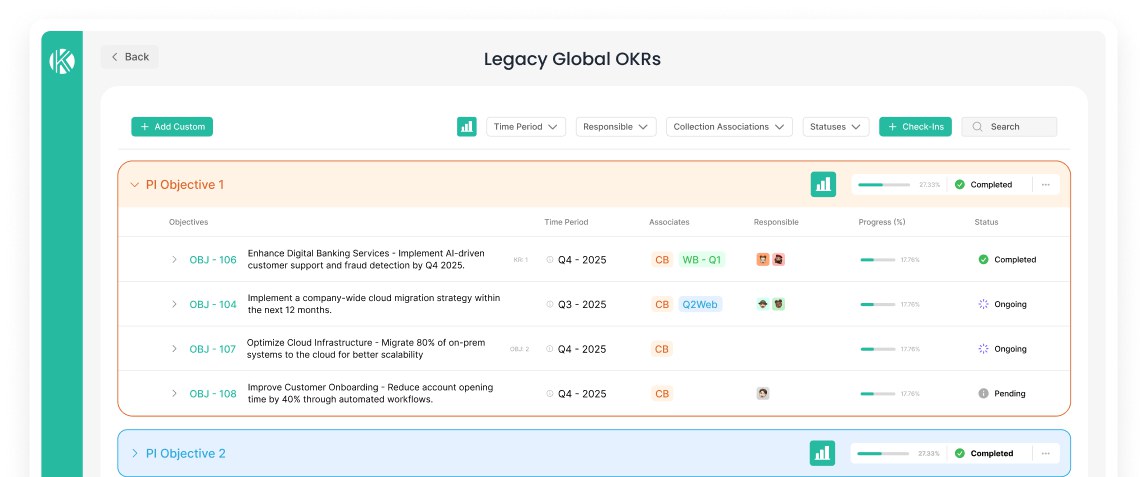The height and width of the screenshot is (477, 1148).
Task: Click the responsible avatar for OBJ - 108
Action: point(763,394)
